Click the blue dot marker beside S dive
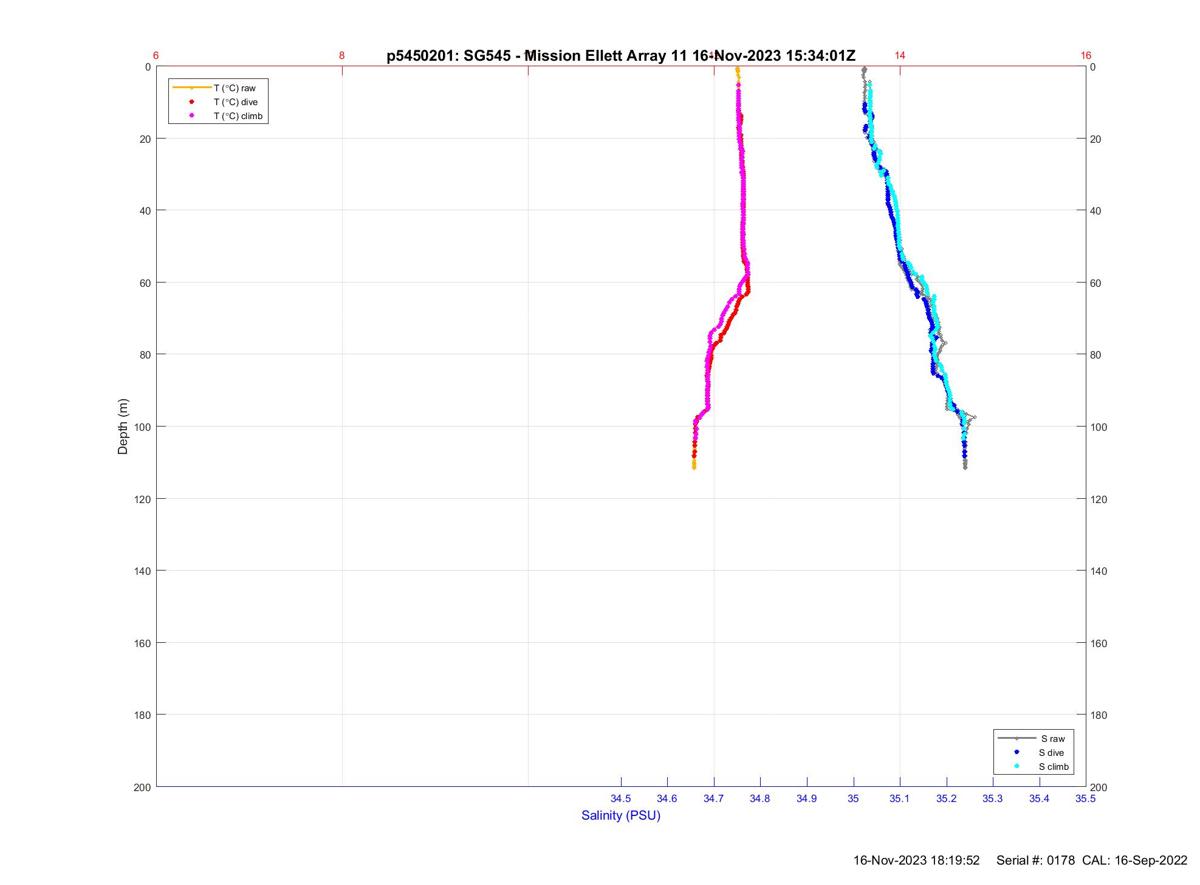Screen dimensions: 1200x885 click(x=1017, y=752)
